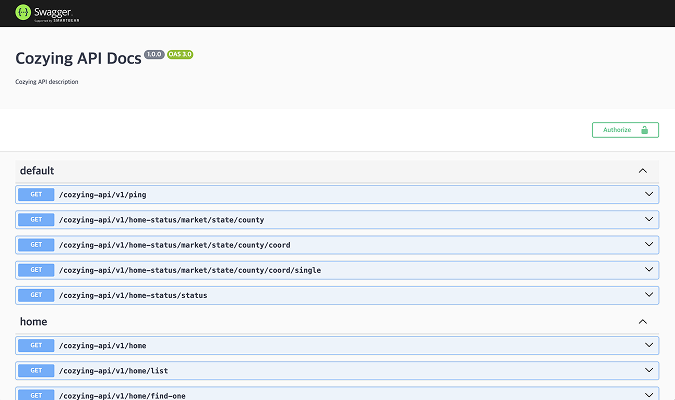This screenshot has width=675, height=400.
Task: Open the /cozying-api/v1/home/find-one endpoint path
Action: tap(122, 395)
